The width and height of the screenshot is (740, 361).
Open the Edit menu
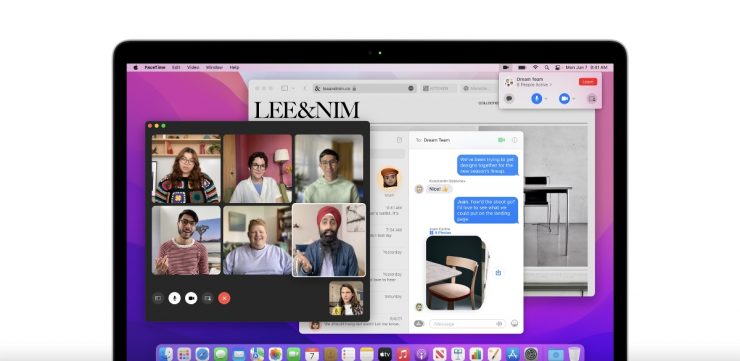click(x=176, y=67)
